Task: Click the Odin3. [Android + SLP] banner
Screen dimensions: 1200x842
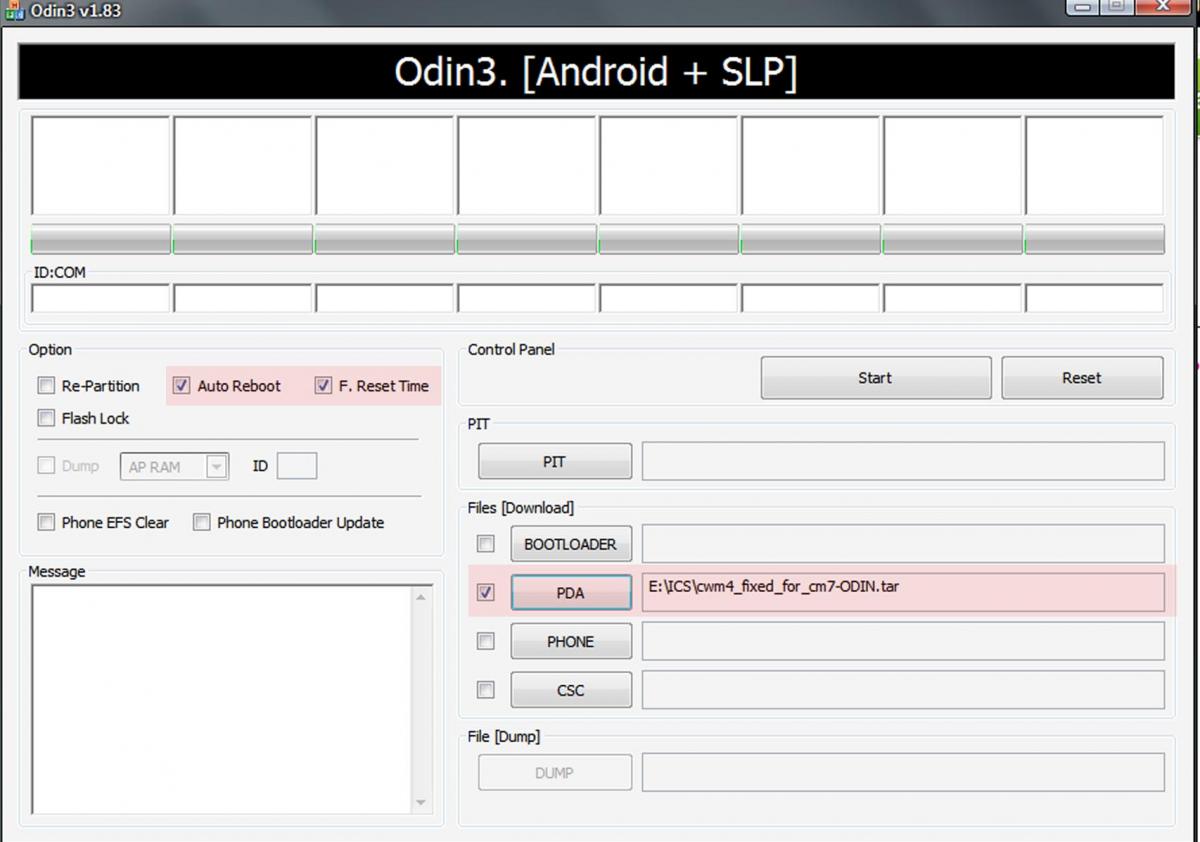Action: [596, 72]
